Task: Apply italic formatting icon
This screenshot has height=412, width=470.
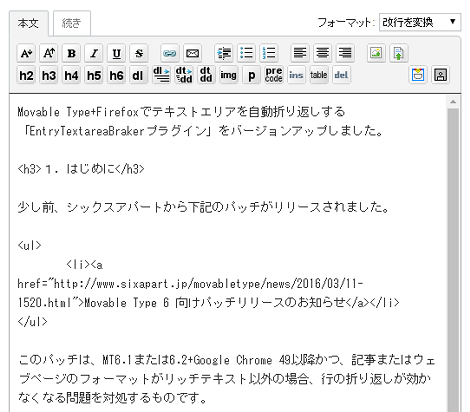Action: click(94, 53)
